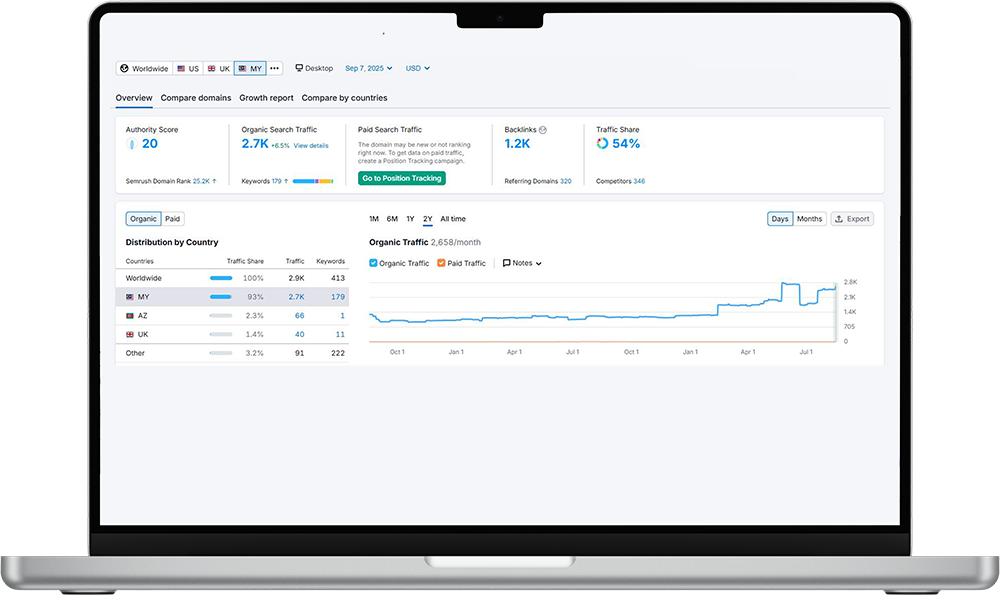
Task: Click the Go to Position Tracking button
Action: pyautogui.click(x=402, y=178)
